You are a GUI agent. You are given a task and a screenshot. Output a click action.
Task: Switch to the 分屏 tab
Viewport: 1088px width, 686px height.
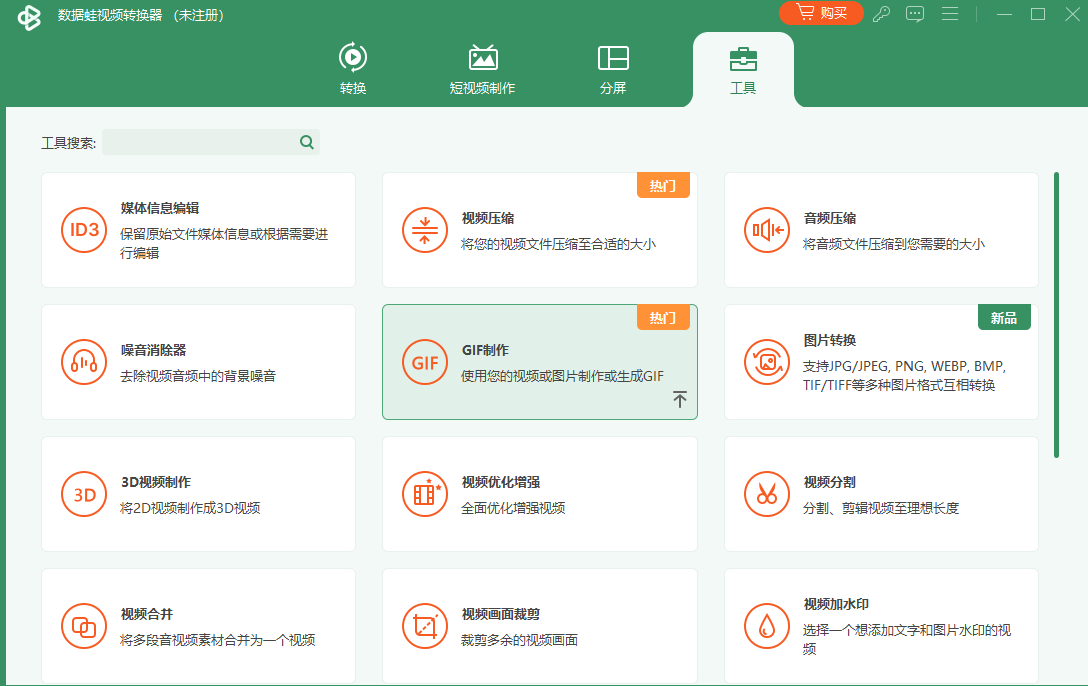point(613,69)
